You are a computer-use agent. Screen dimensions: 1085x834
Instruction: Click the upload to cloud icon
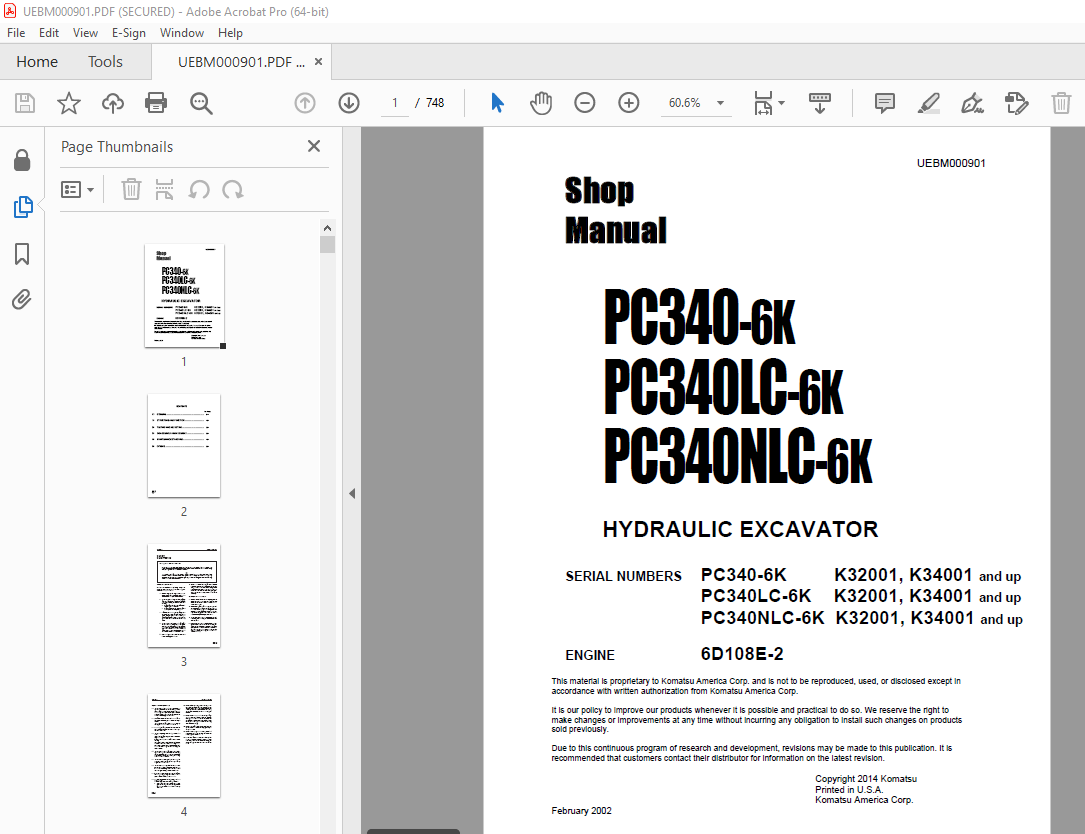(x=113, y=103)
